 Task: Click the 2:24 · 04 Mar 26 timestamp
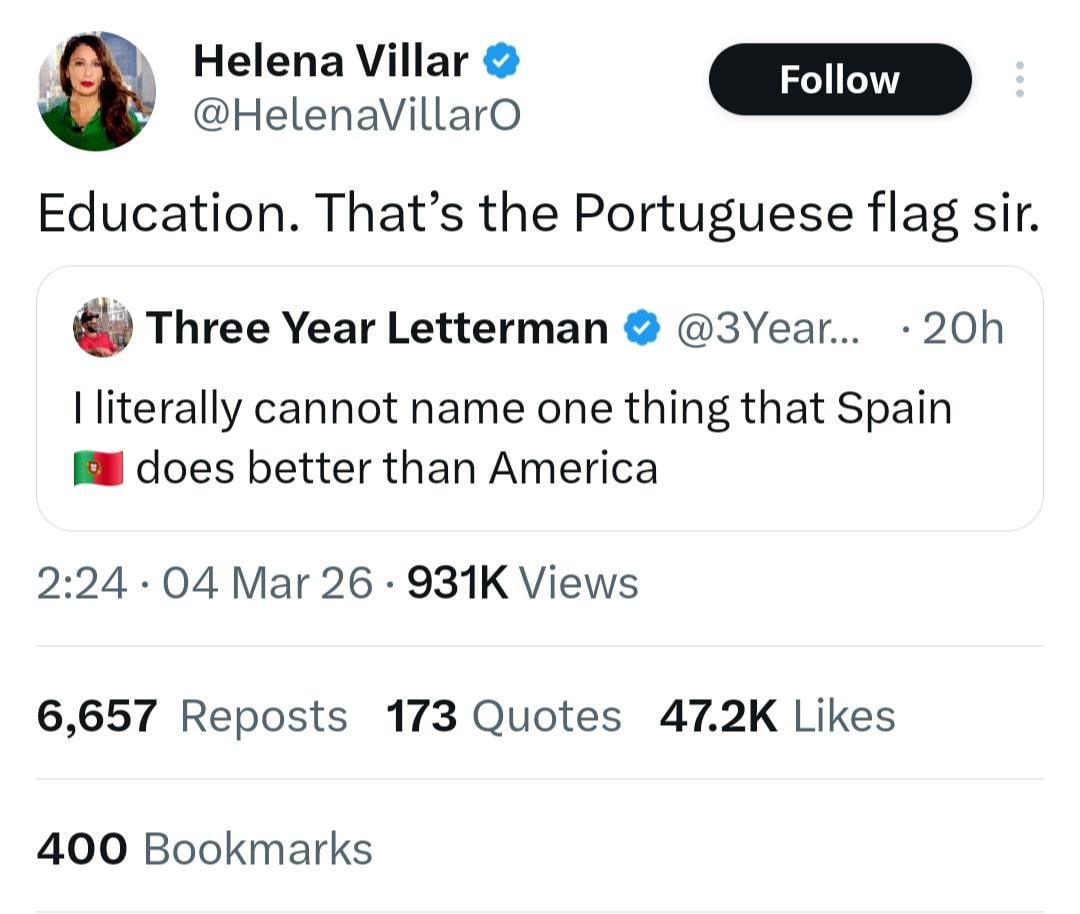[x=204, y=583]
